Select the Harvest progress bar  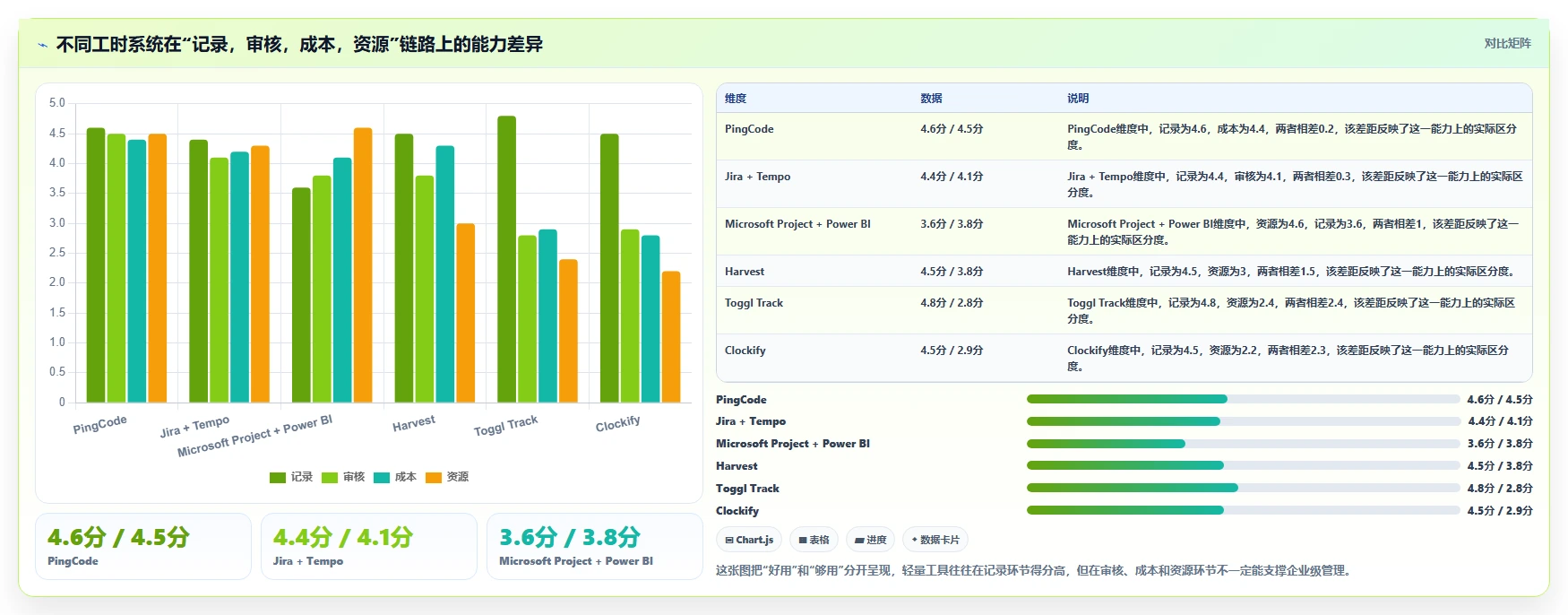click(1244, 465)
